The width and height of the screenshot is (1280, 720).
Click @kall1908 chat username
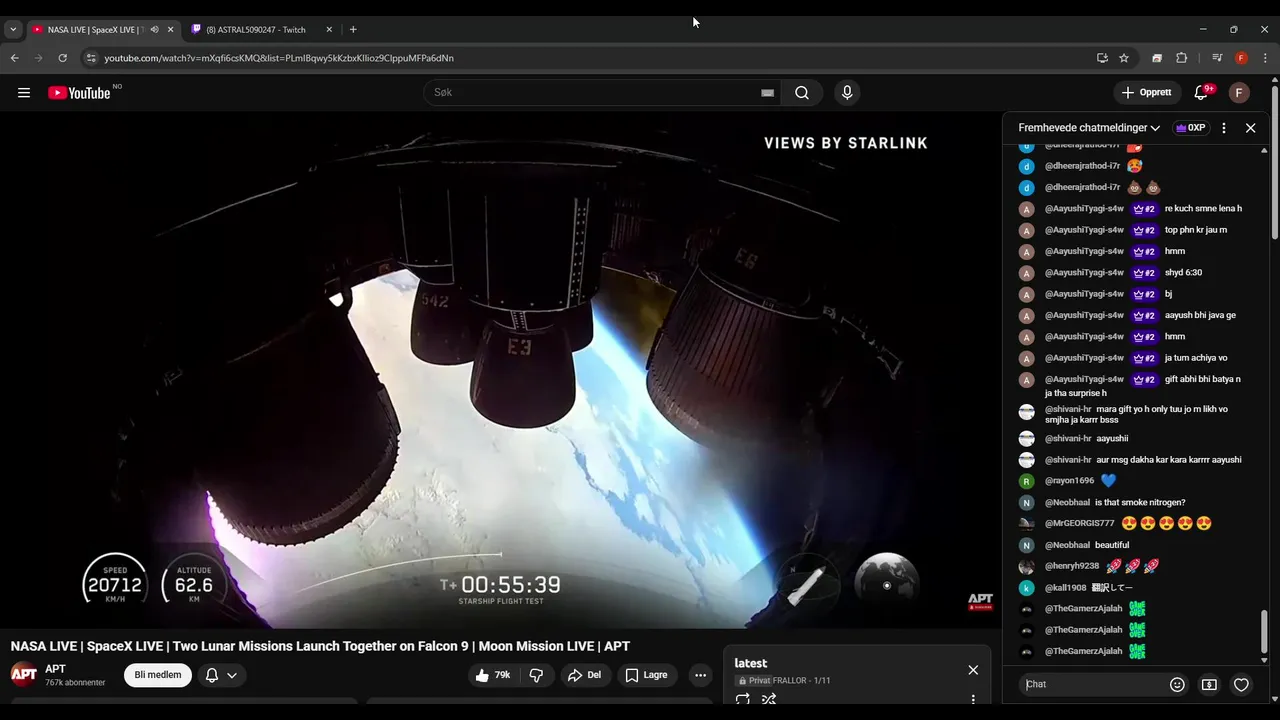point(1065,587)
